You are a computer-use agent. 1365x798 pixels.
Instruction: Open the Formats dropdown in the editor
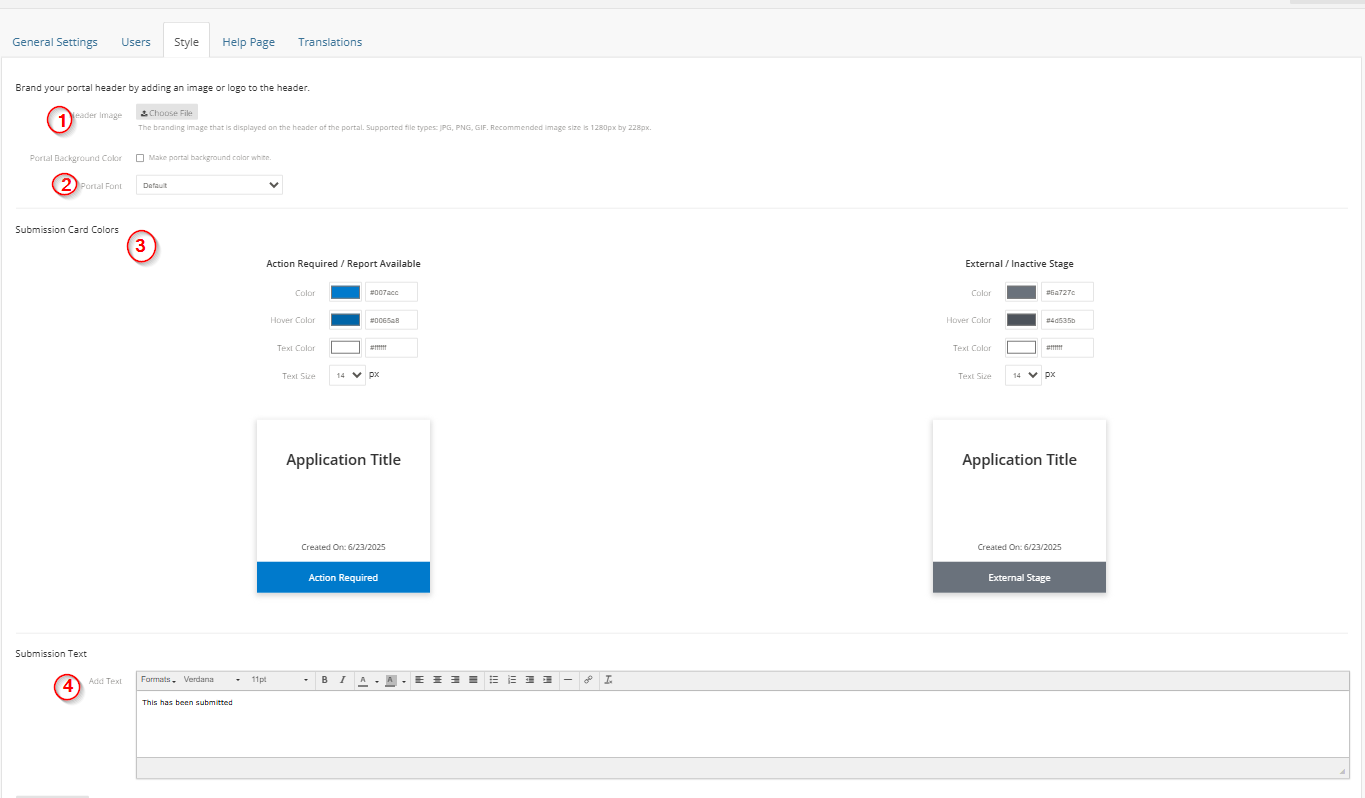tap(157, 680)
